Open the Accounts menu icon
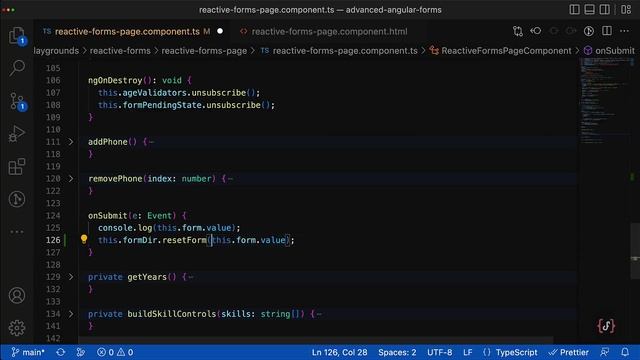The width and height of the screenshot is (640, 360). pos(17,296)
